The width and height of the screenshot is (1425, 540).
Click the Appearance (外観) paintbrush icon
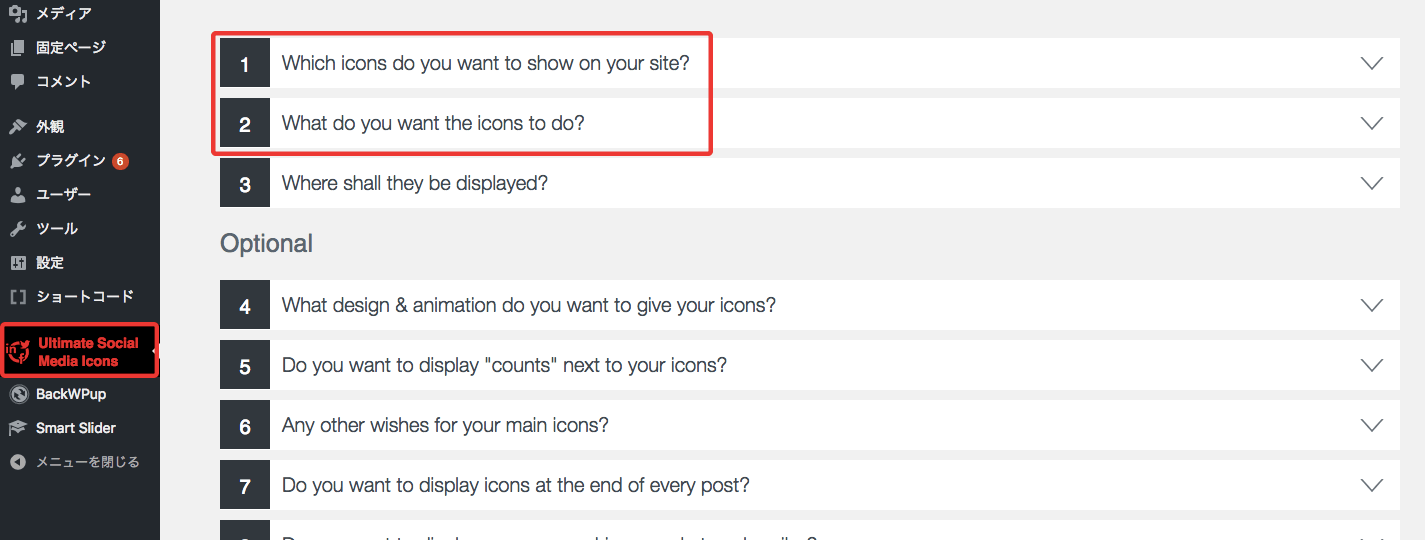(17, 127)
